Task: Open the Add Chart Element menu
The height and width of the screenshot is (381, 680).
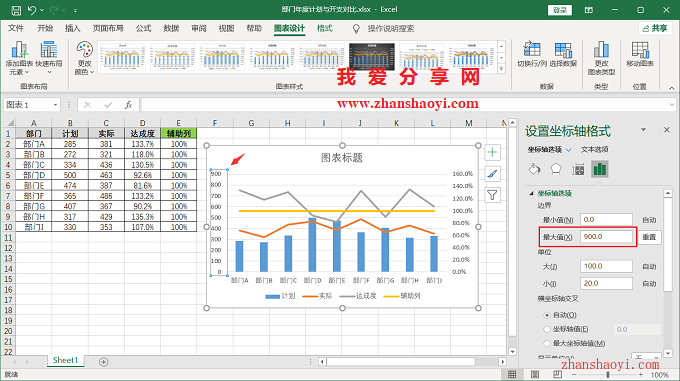Action: click(x=19, y=58)
